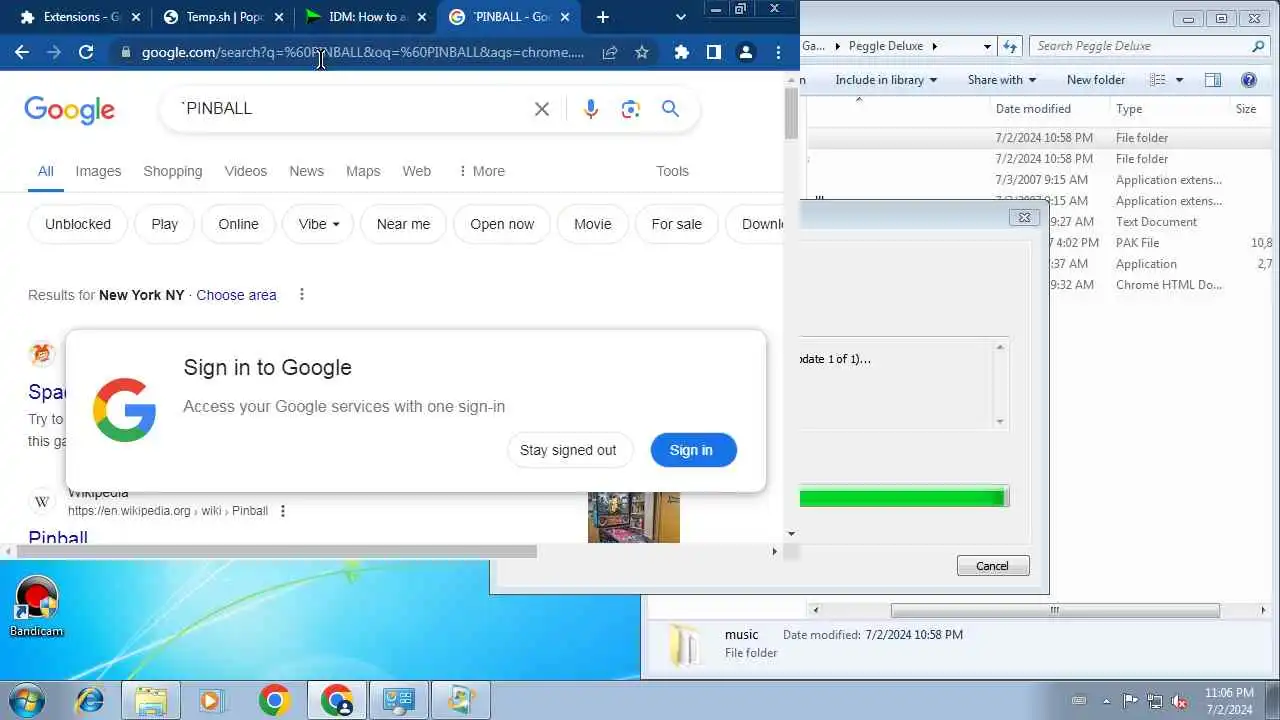Viewport: 1280px width, 720px height.
Task: Apply the Near me filter chip
Action: 403,224
